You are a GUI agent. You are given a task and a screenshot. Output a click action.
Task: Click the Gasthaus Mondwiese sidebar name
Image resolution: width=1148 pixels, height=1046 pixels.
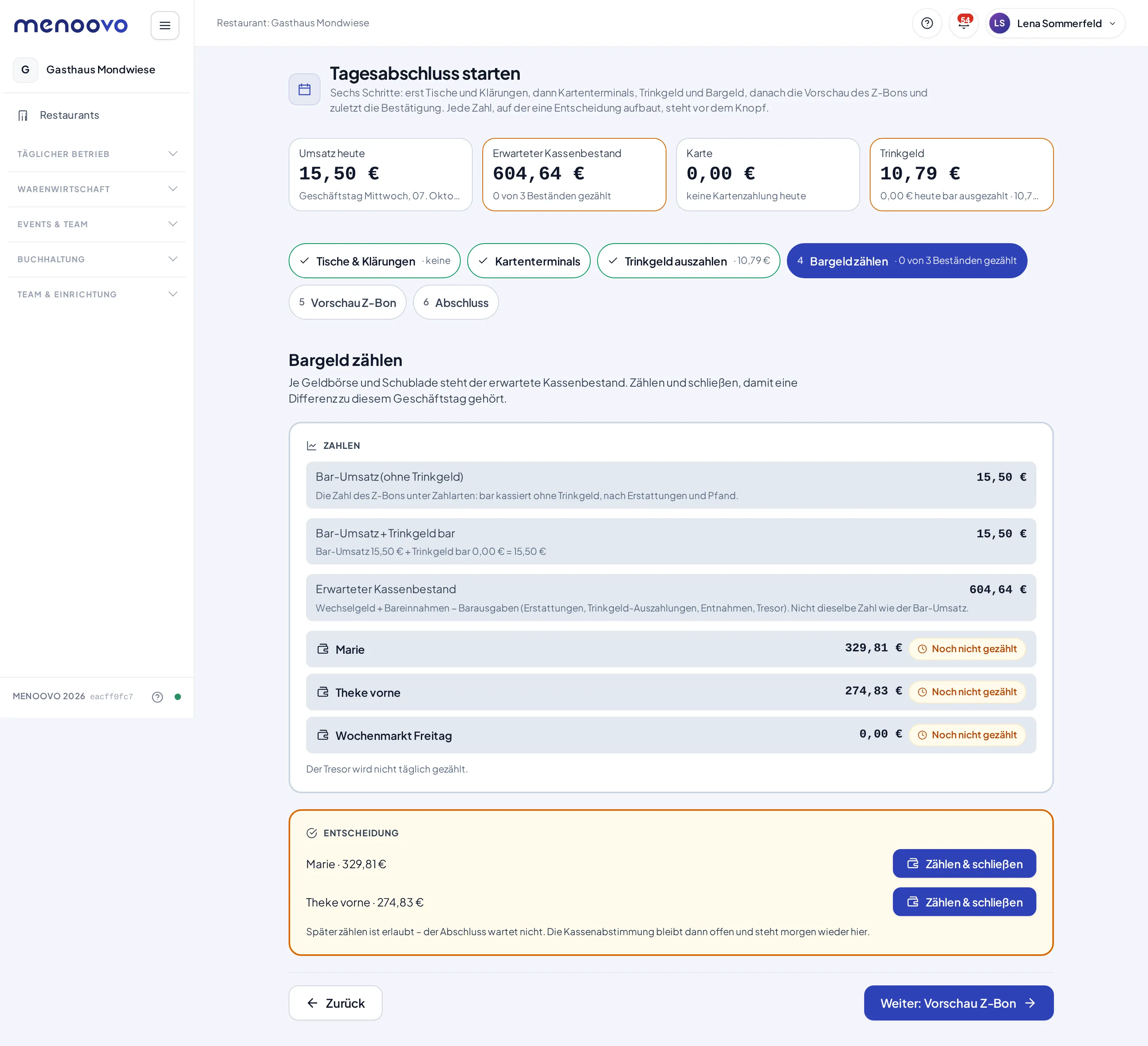pos(101,69)
